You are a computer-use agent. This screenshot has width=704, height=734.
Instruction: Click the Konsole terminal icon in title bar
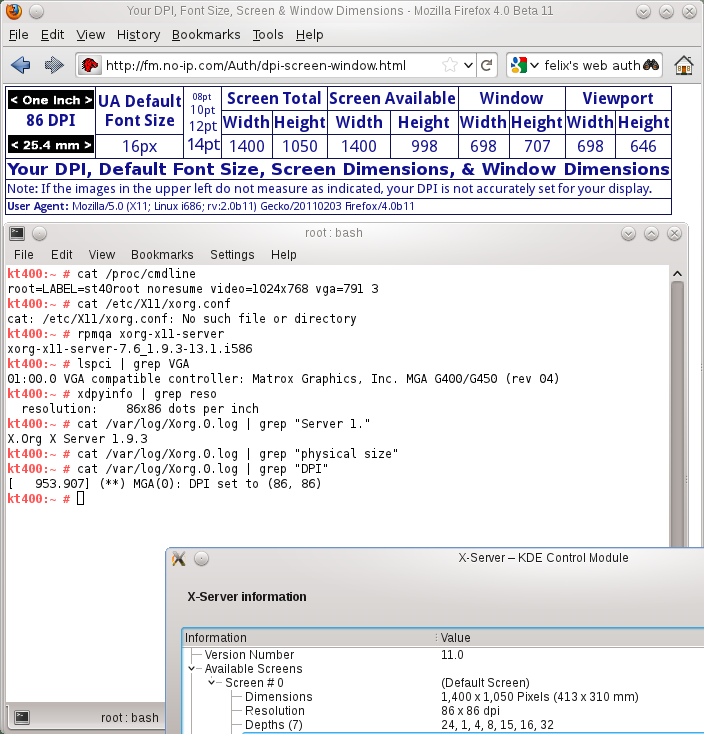(16, 233)
